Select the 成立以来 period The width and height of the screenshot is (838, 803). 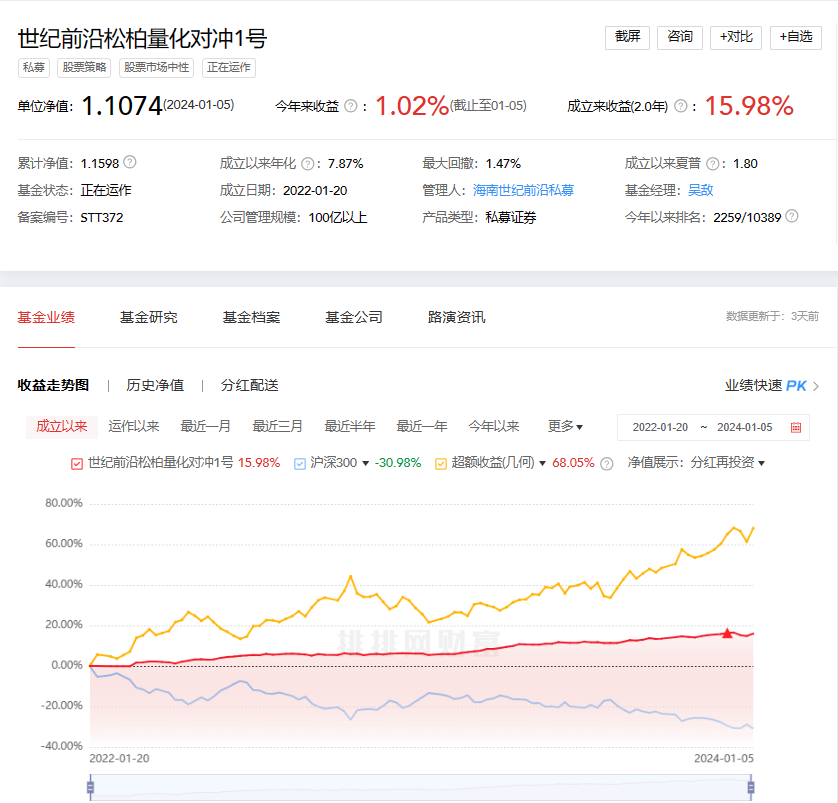pyautogui.click(x=61, y=426)
